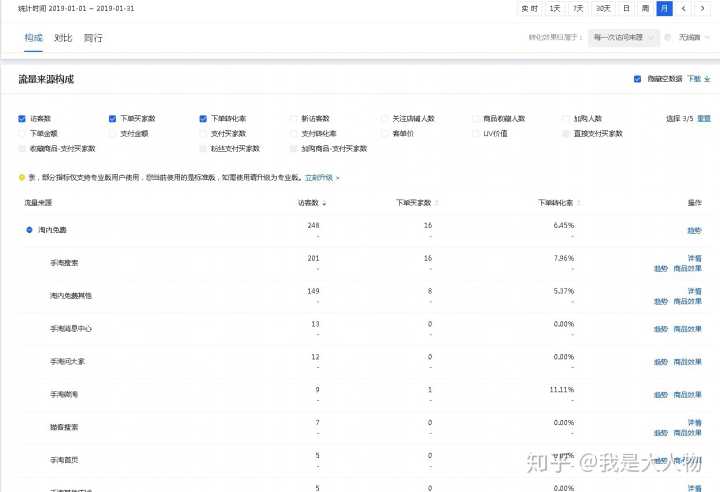Switch to the 对比 tab
720x492 pixels.
pyautogui.click(x=63, y=38)
